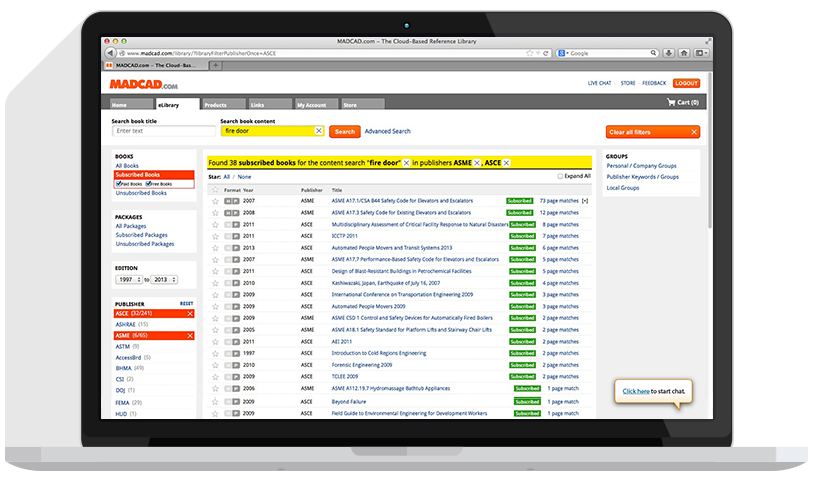Open Subscribed Packages filter
813x486 pixels.
[141, 235]
